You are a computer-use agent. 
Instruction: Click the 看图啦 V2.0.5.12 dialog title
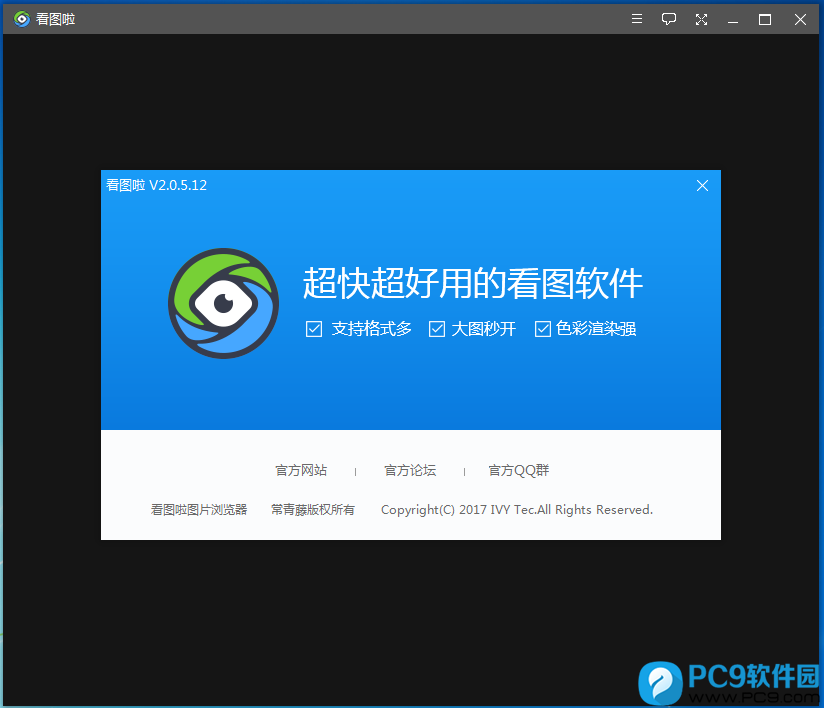(157, 185)
